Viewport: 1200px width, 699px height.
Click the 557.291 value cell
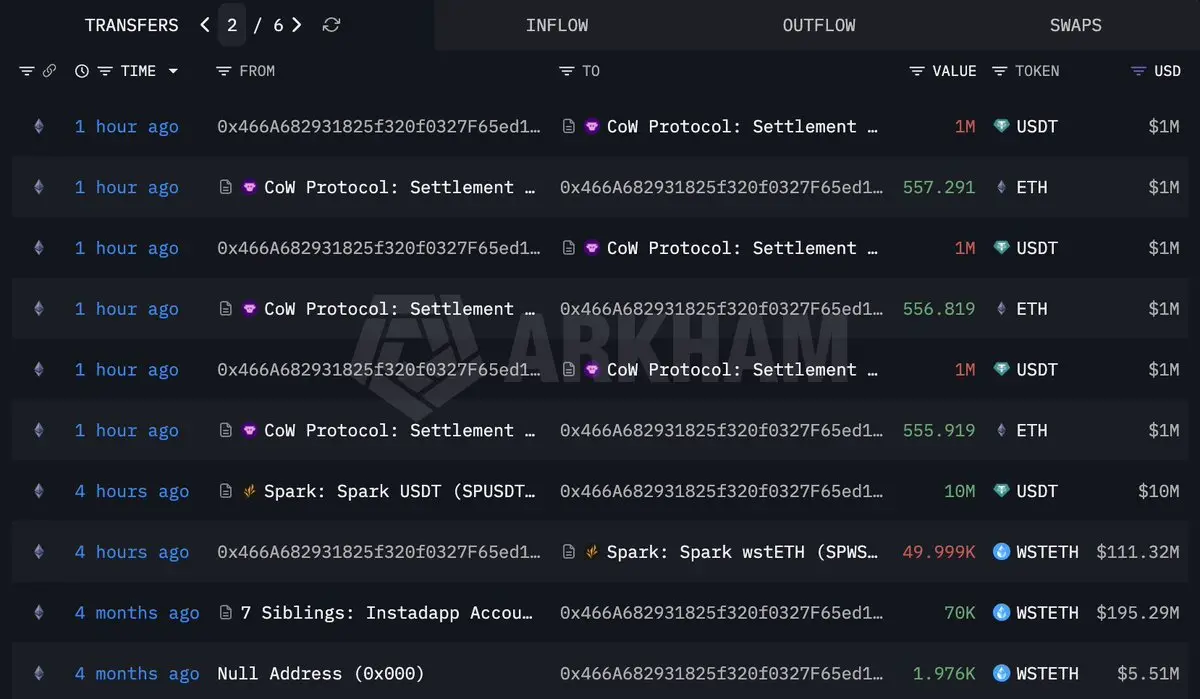point(938,187)
